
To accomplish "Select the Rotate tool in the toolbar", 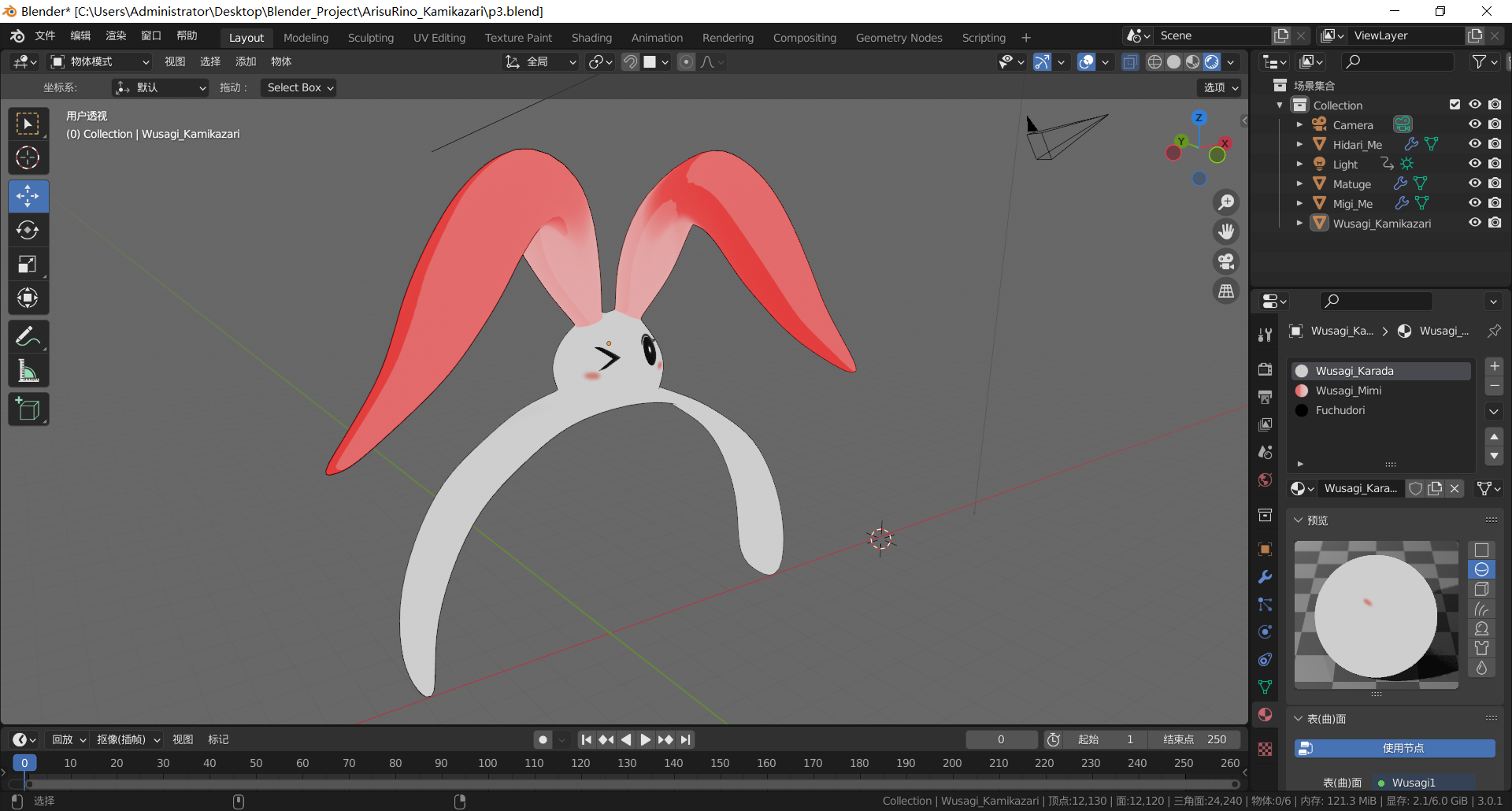I will 28,230.
